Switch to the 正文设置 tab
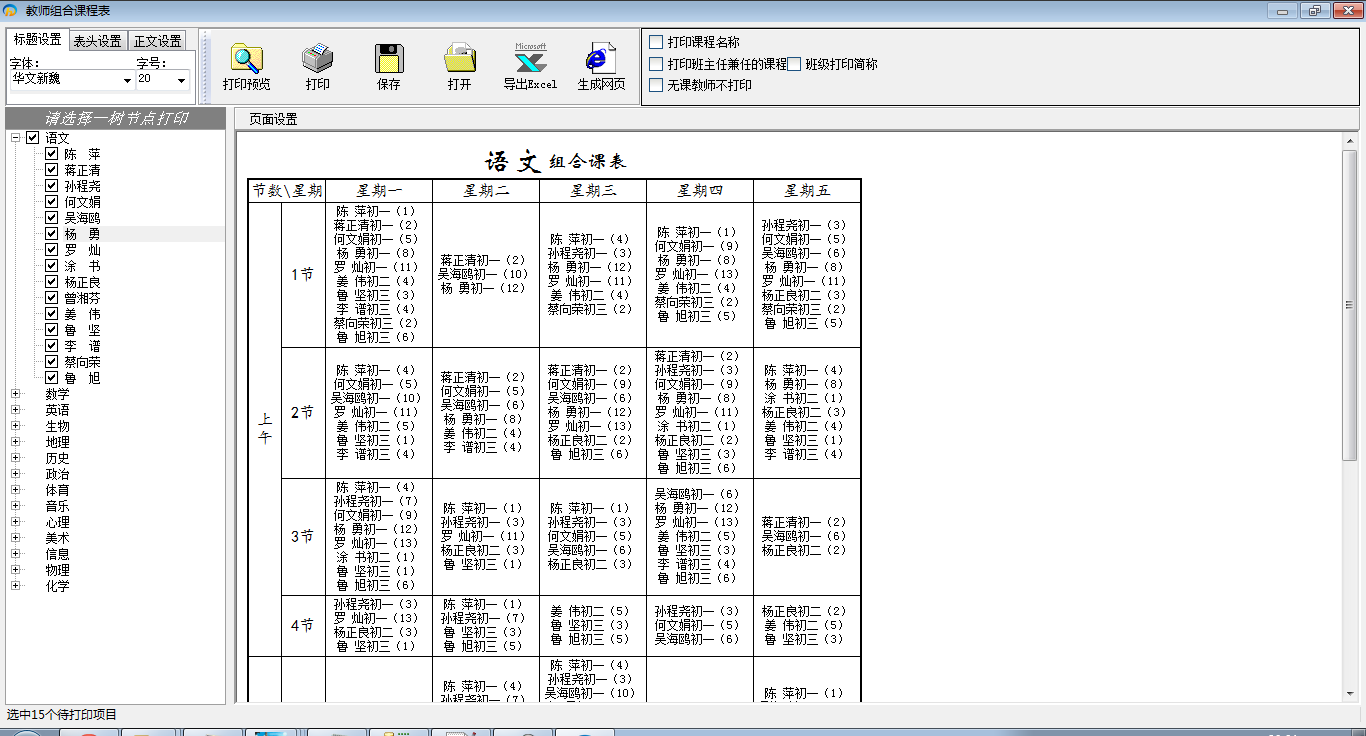The height and width of the screenshot is (736, 1366). (x=158, y=41)
